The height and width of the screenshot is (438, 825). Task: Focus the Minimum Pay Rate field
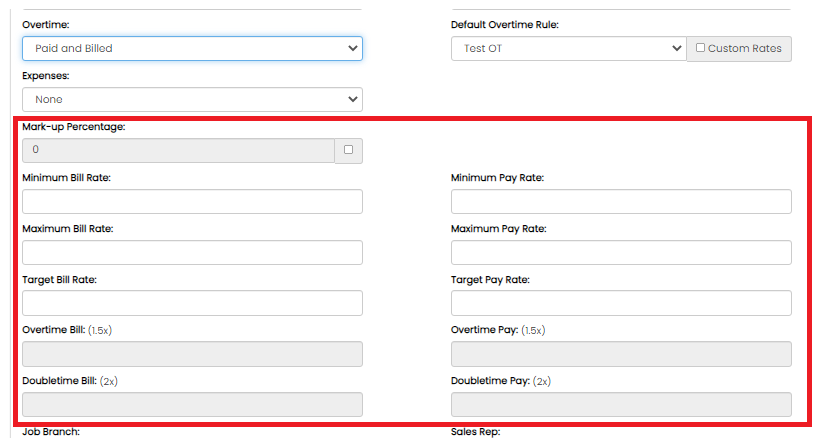[x=621, y=202]
